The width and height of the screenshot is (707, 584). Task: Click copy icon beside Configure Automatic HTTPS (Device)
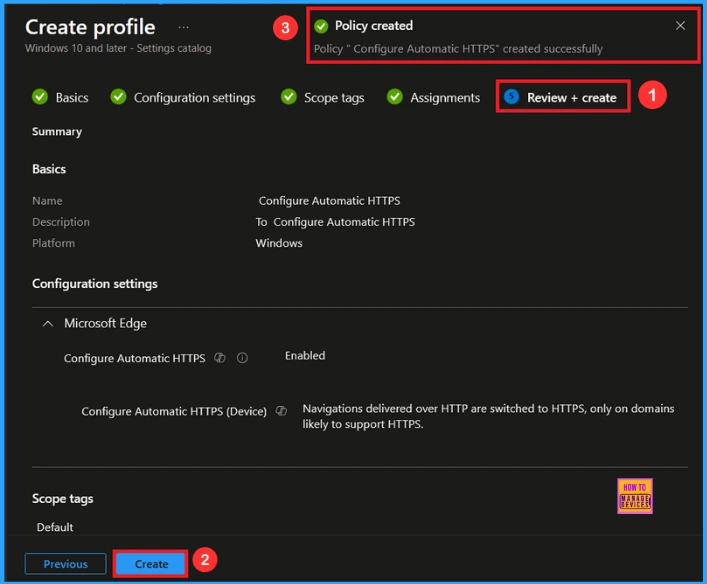click(x=281, y=411)
